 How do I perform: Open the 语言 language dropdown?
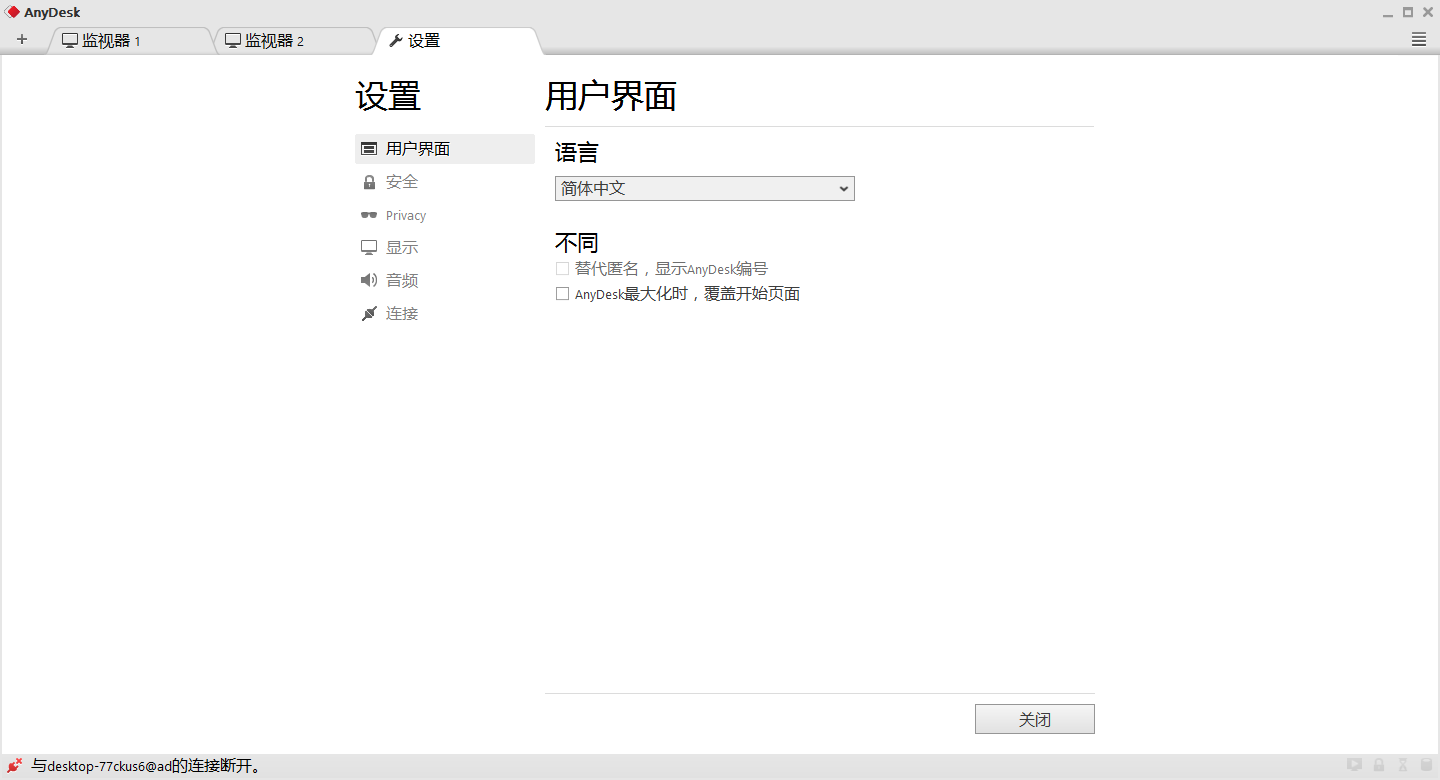[x=704, y=188]
